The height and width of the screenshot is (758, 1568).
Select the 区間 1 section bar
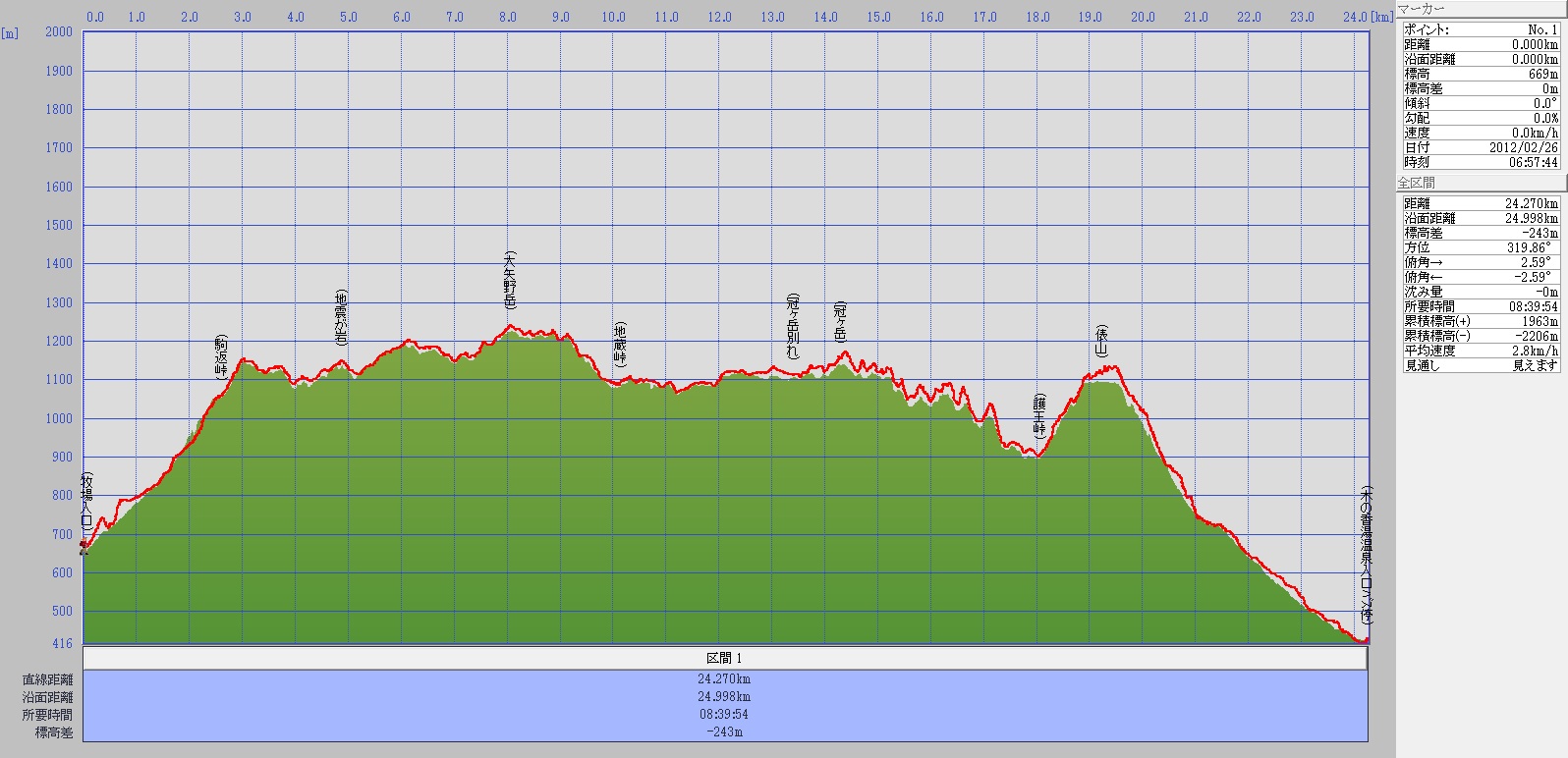[725, 658]
